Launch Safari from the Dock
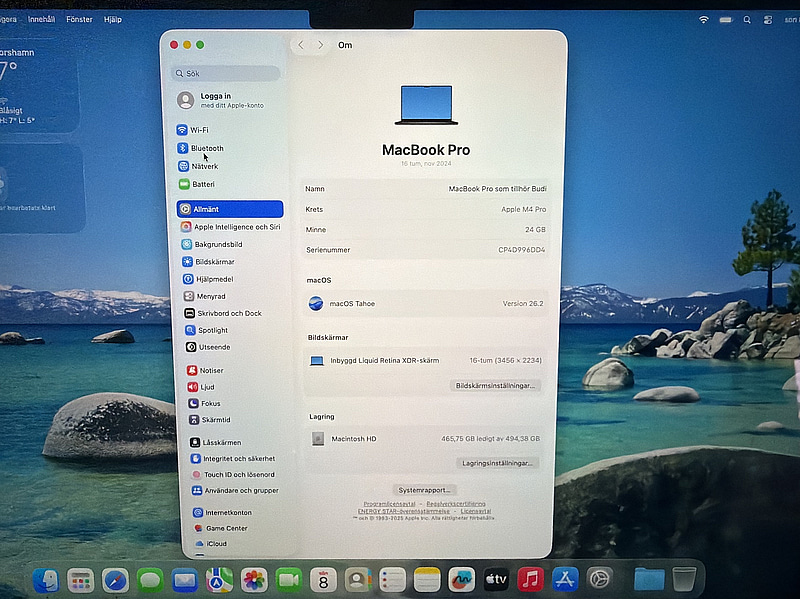Screen dimensions: 800x599 pyautogui.click(x=115, y=579)
